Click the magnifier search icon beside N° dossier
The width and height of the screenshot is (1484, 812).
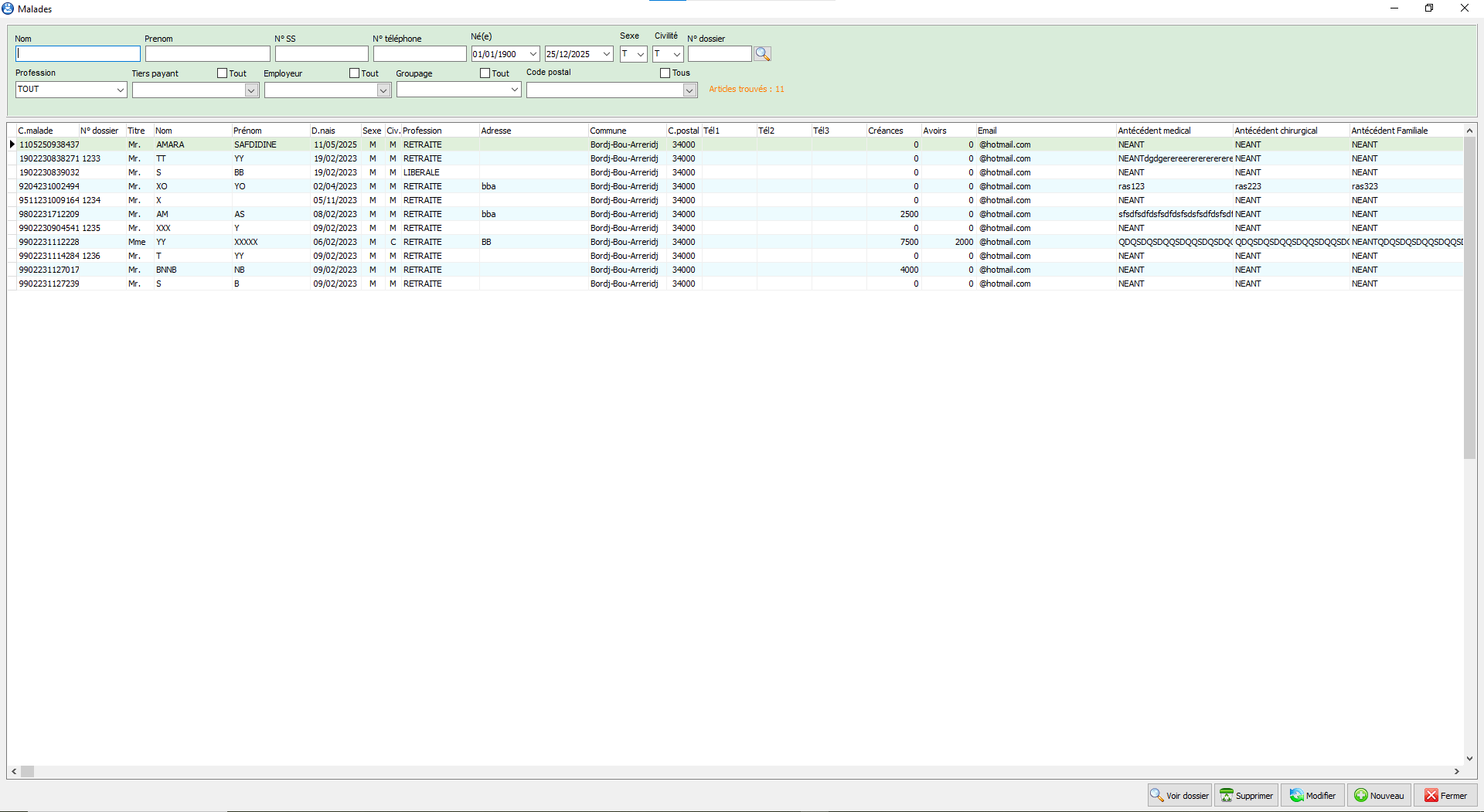coord(762,54)
